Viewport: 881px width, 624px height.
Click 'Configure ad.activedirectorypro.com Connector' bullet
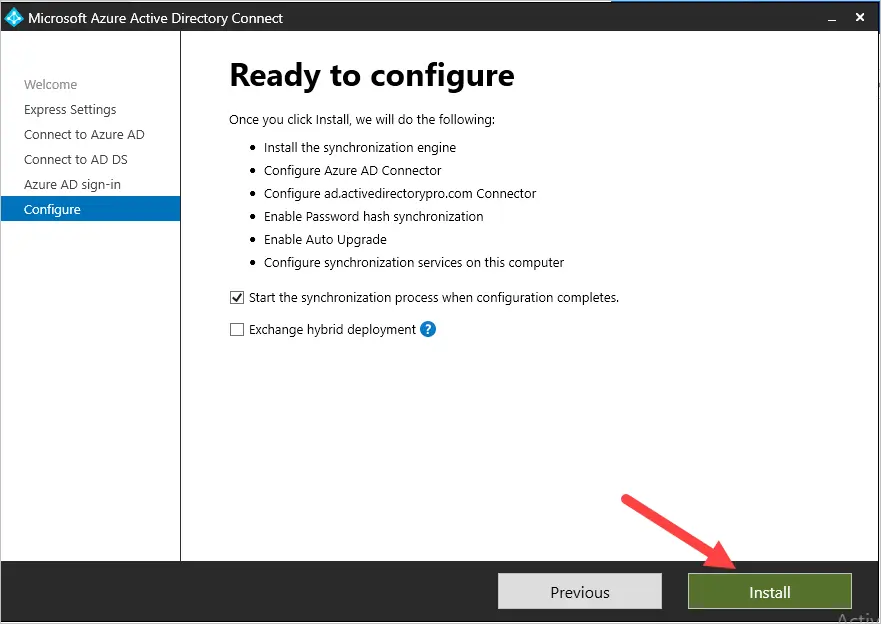click(x=400, y=194)
